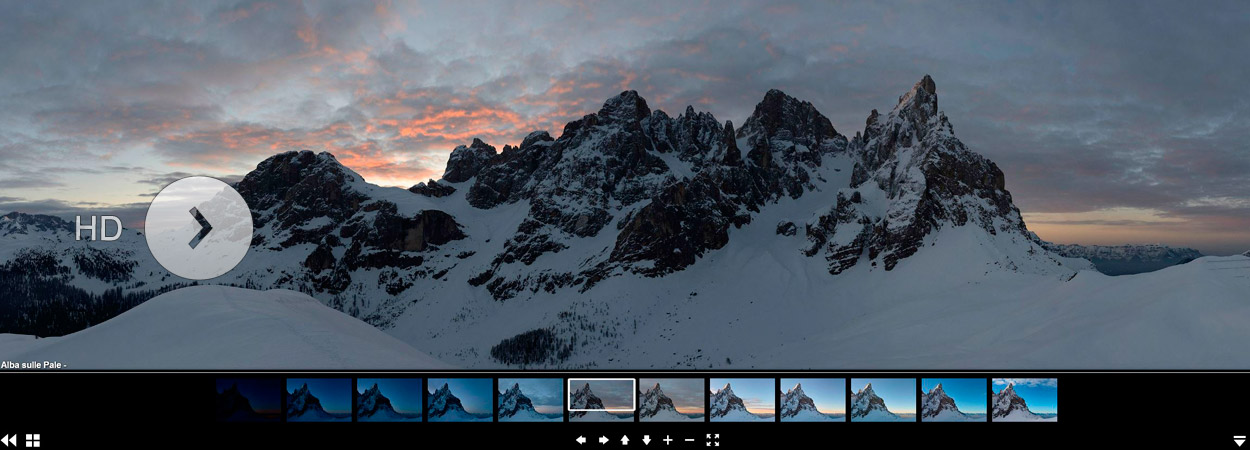Select the first, darkest night thumbnail

pos(249,400)
